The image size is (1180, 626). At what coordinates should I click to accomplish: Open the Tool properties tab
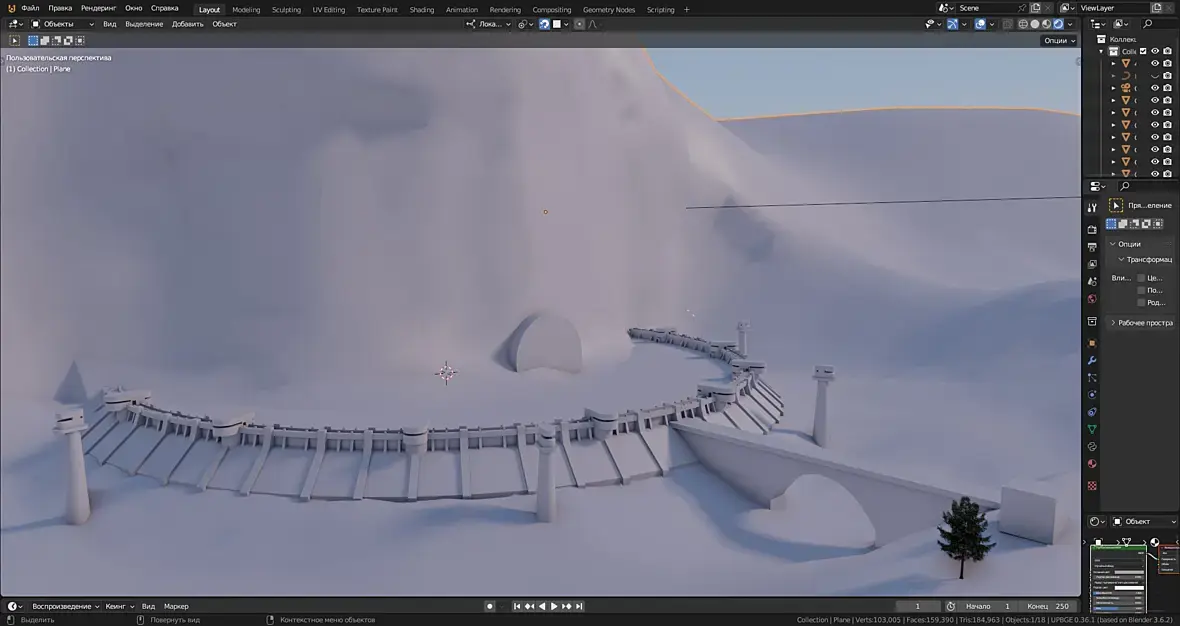click(1092, 208)
